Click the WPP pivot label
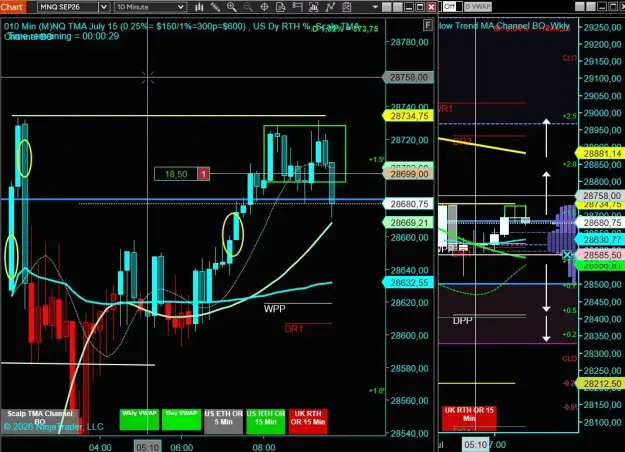Image resolution: width=625 pixels, height=452 pixels. point(275,309)
